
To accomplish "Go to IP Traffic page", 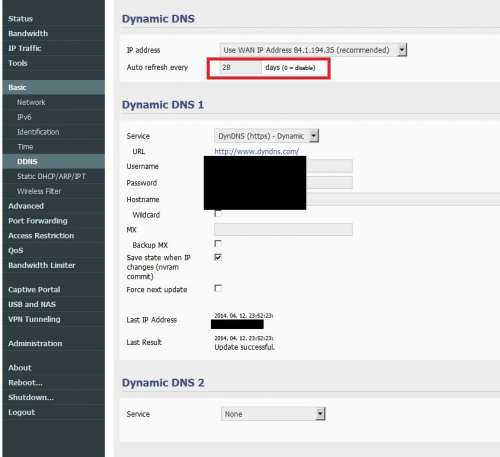I will [x=25, y=48].
